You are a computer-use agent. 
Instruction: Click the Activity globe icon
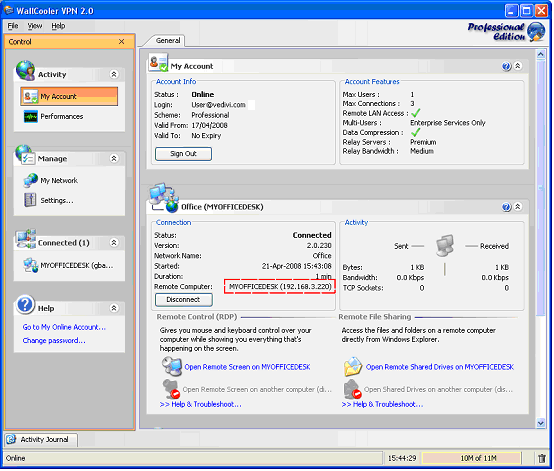click(x=25, y=70)
